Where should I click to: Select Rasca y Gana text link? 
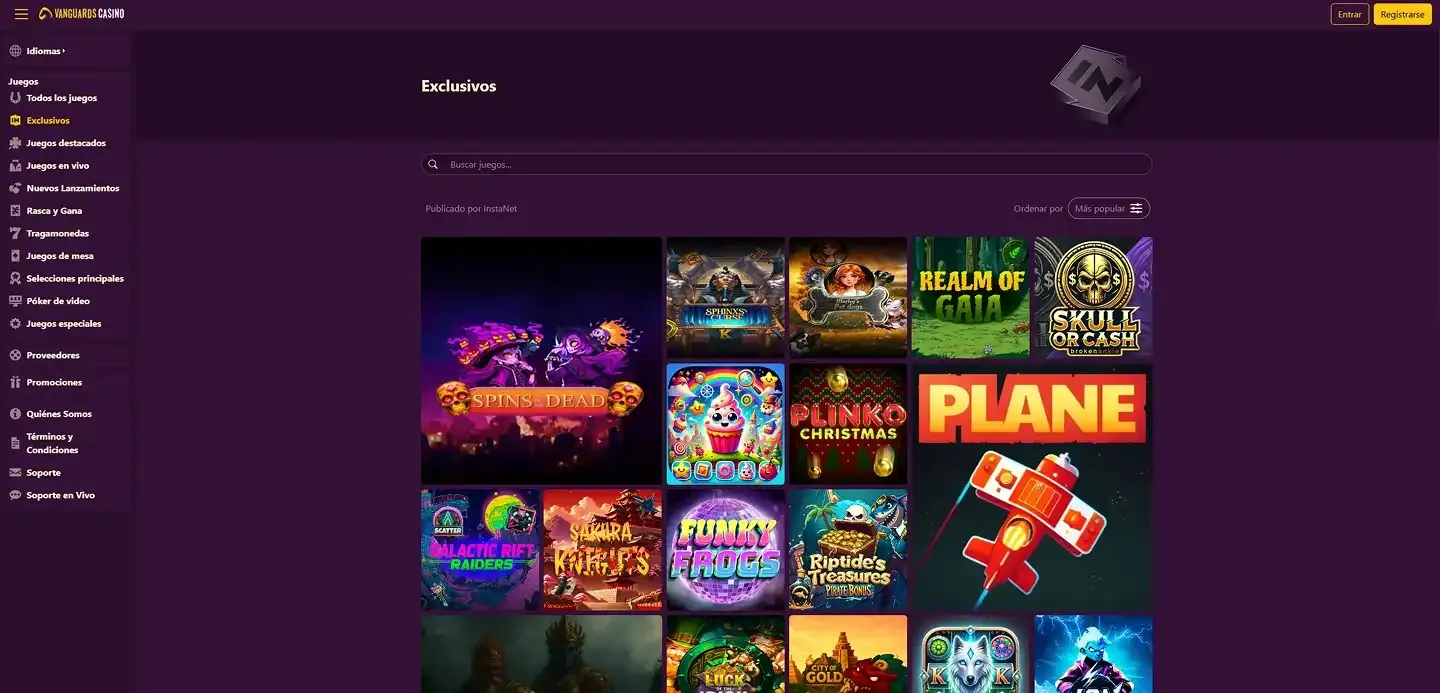(54, 211)
